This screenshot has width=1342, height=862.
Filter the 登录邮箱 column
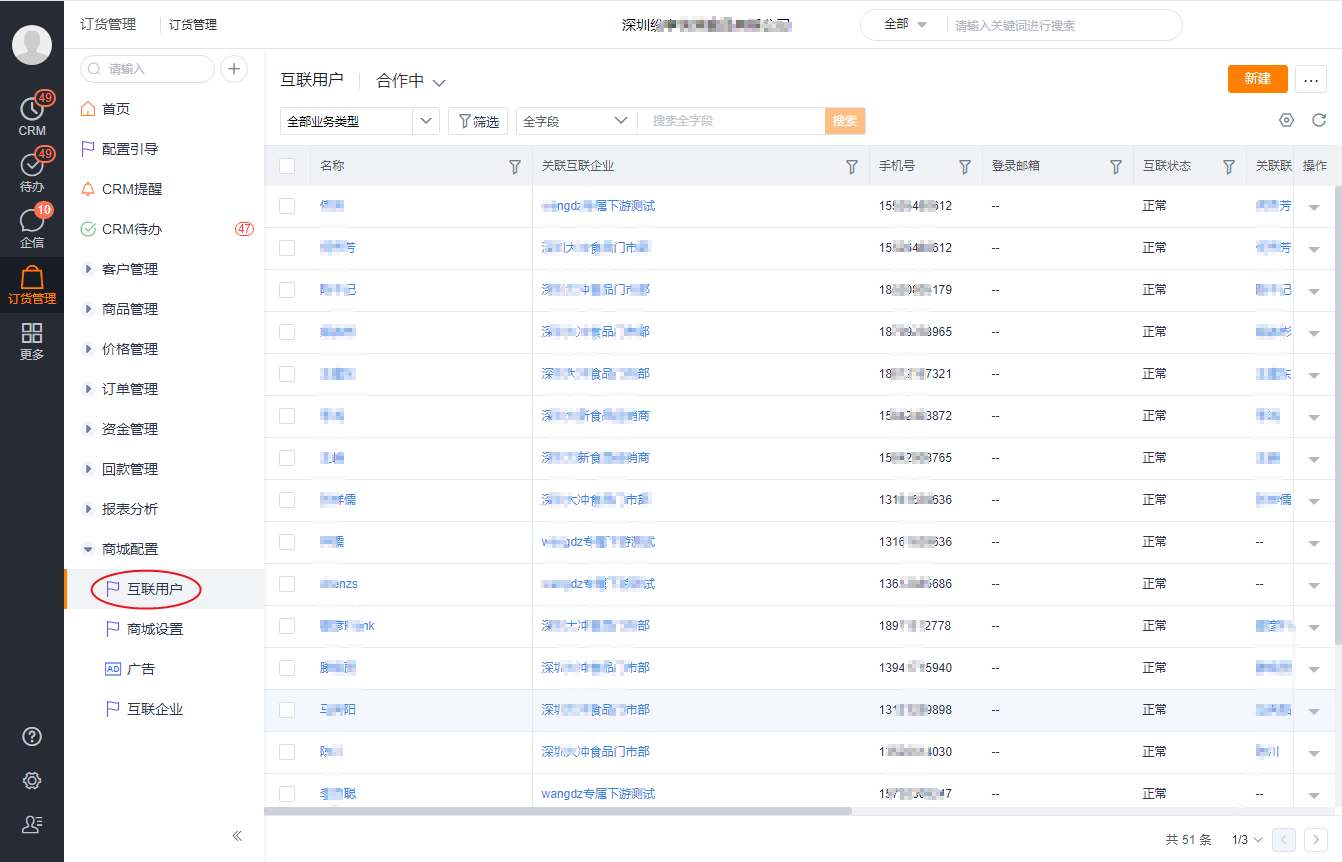pos(1116,167)
